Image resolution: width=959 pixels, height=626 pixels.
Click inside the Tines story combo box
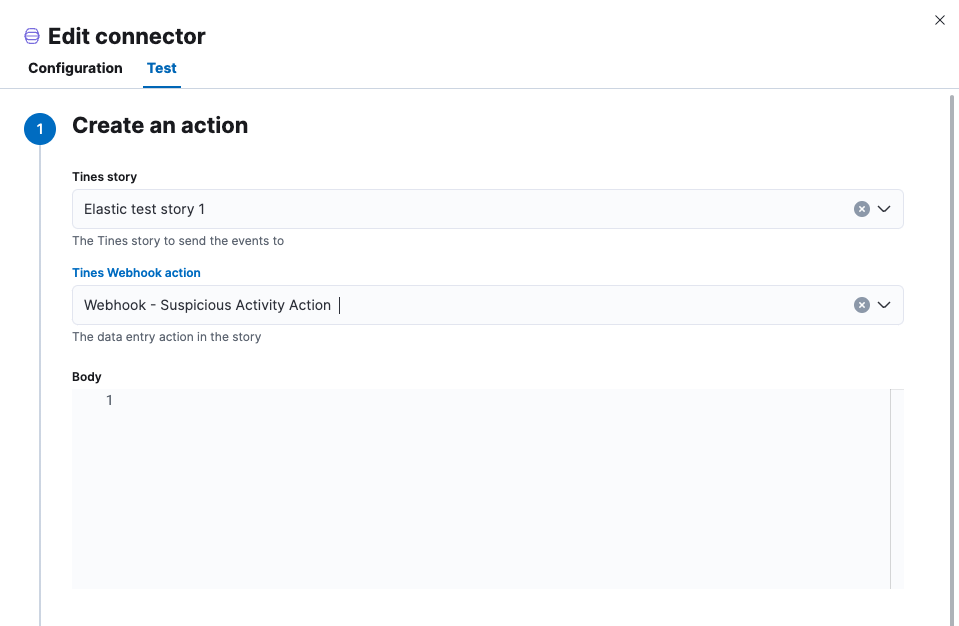(450, 209)
